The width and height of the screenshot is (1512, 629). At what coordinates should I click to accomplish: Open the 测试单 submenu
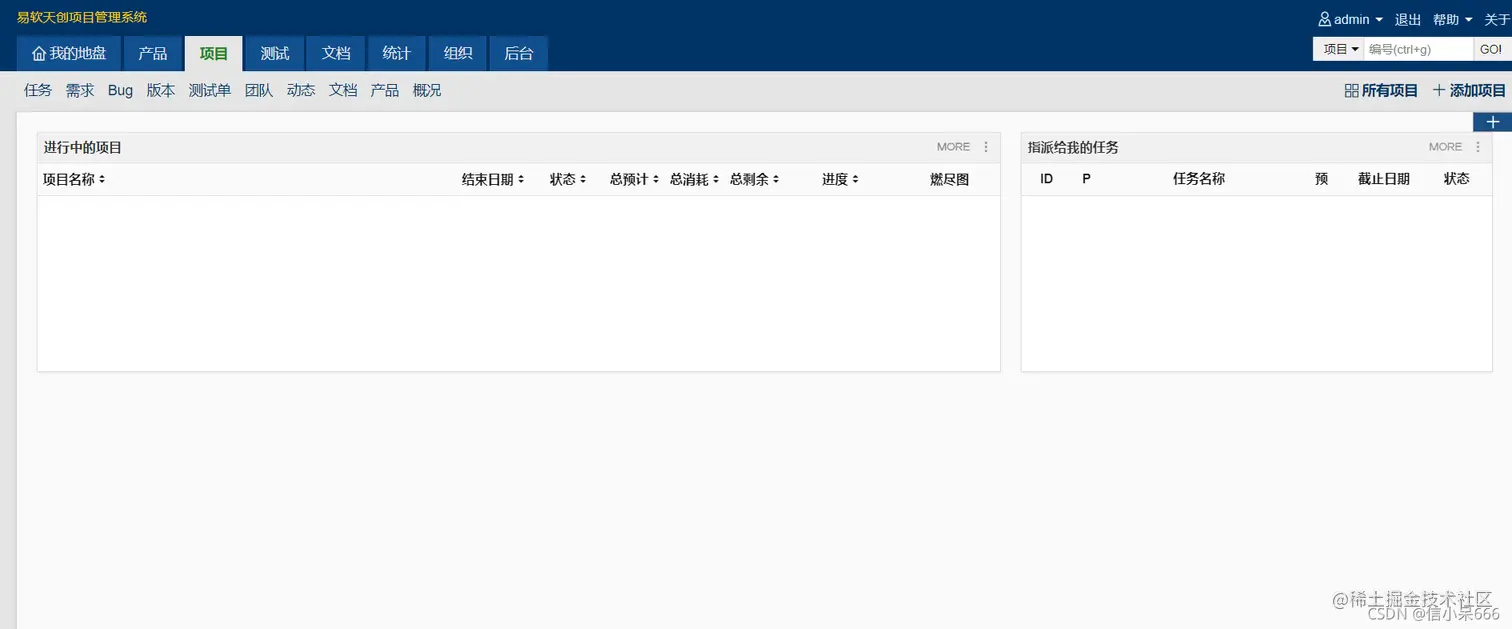210,90
